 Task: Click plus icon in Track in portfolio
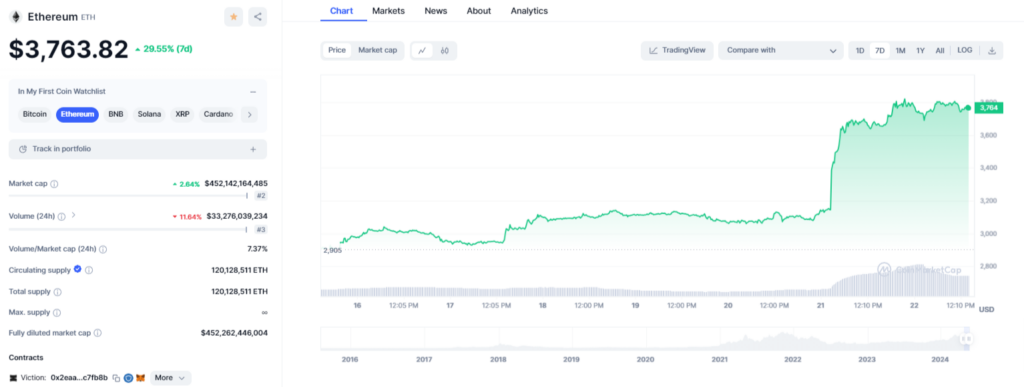pyautogui.click(x=253, y=149)
